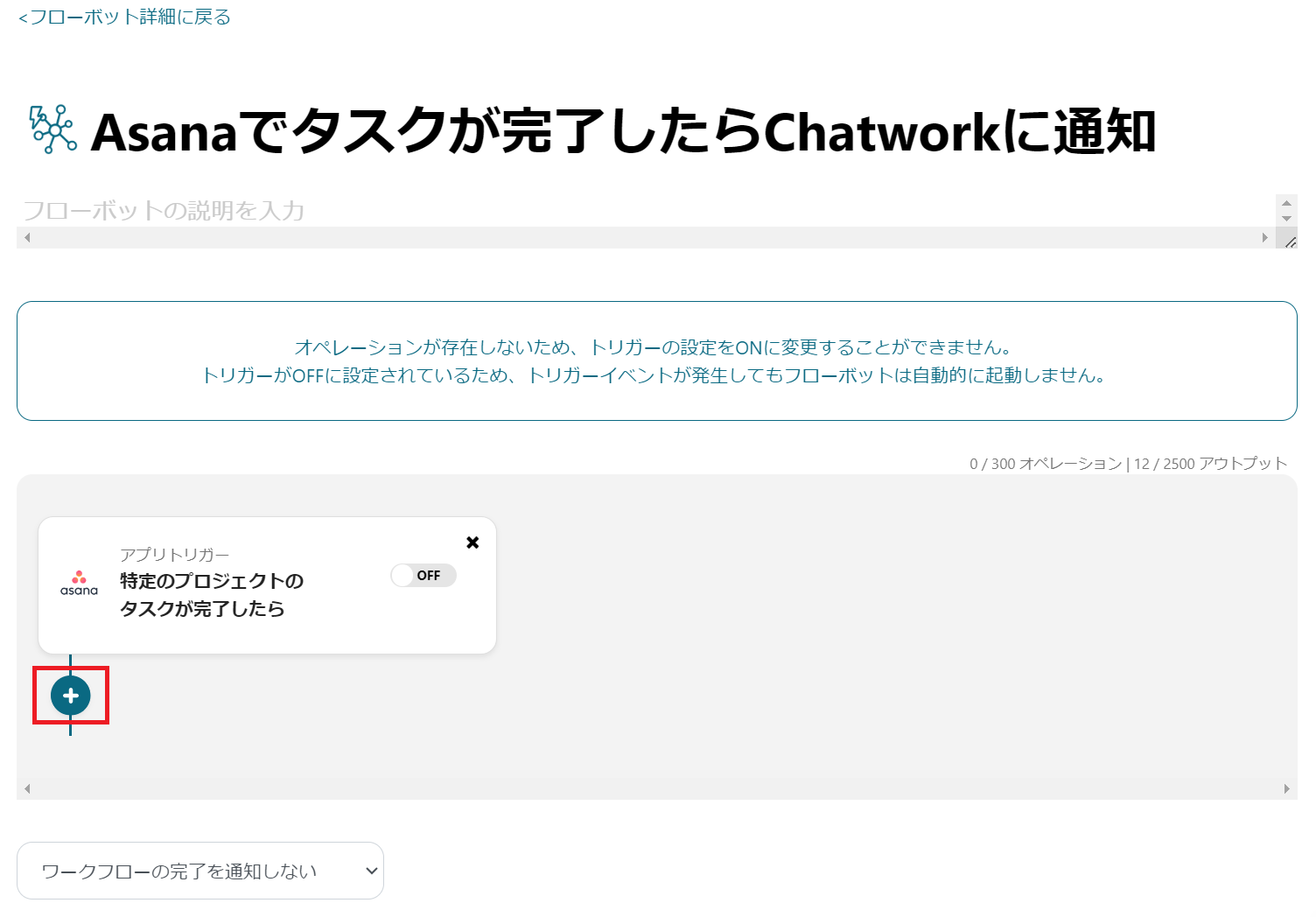Remove the trigger card with the X button

pyautogui.click(x=472, y=542)
